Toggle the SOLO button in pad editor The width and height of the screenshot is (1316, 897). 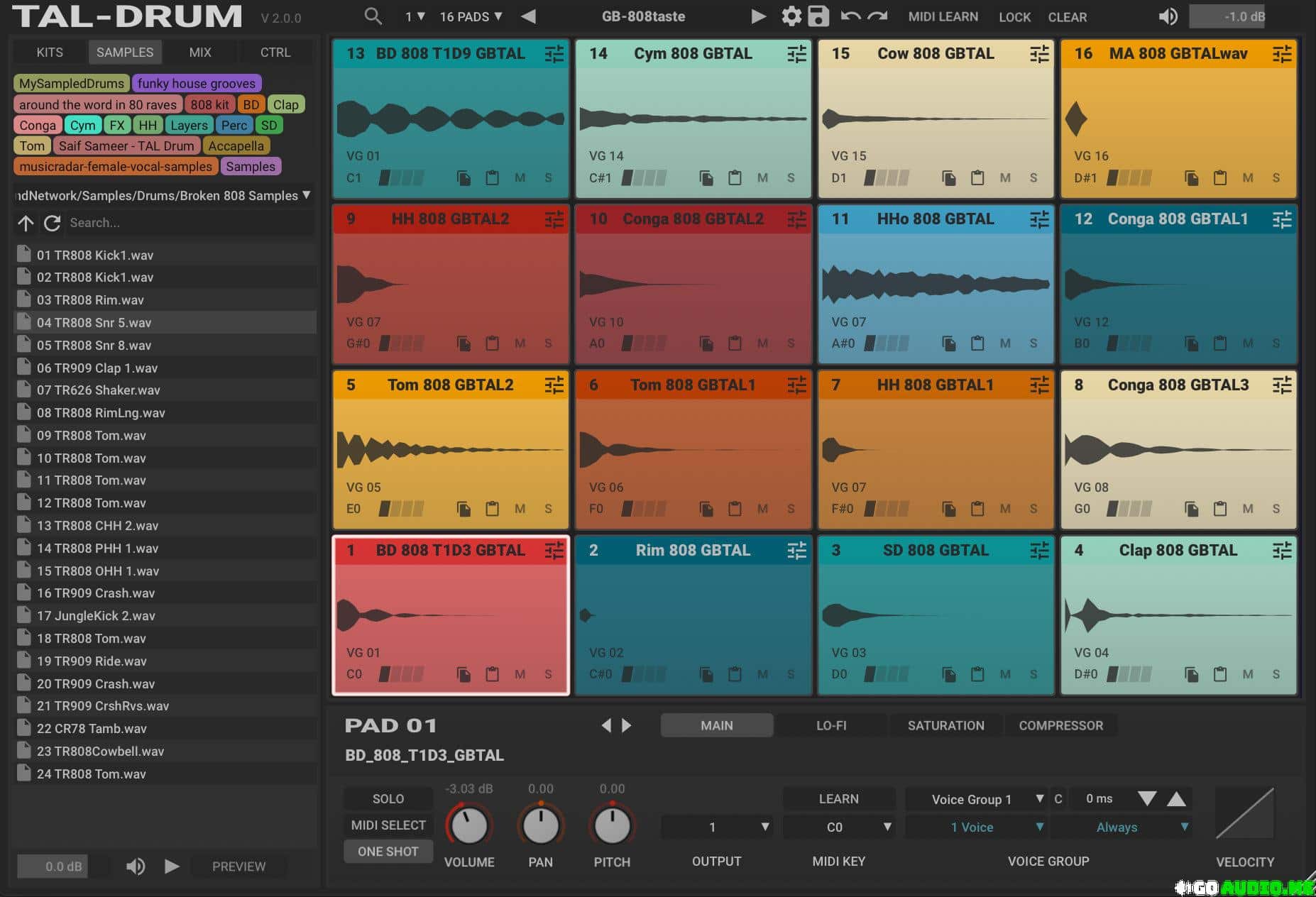[388, 799]
